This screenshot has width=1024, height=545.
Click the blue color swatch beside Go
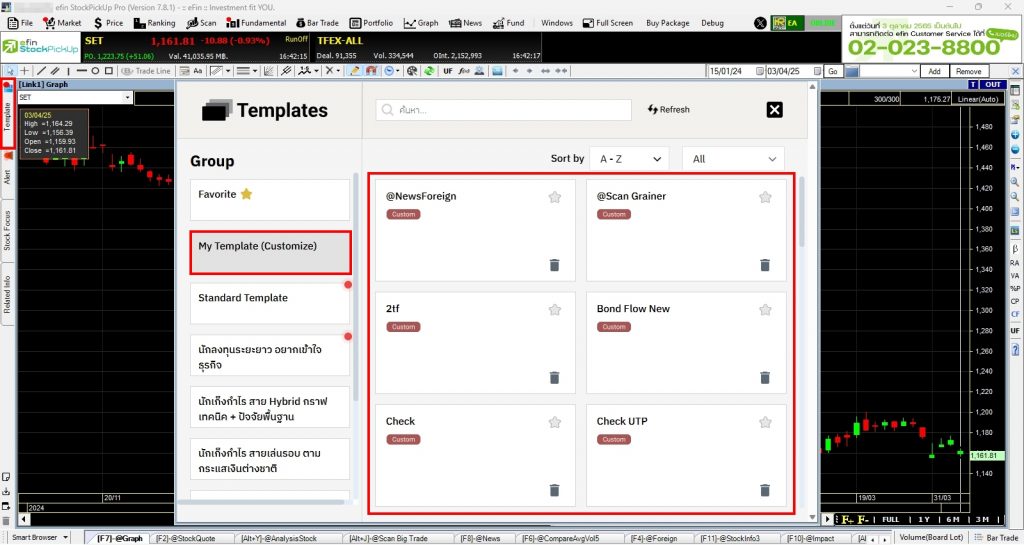tap(852, 71)
